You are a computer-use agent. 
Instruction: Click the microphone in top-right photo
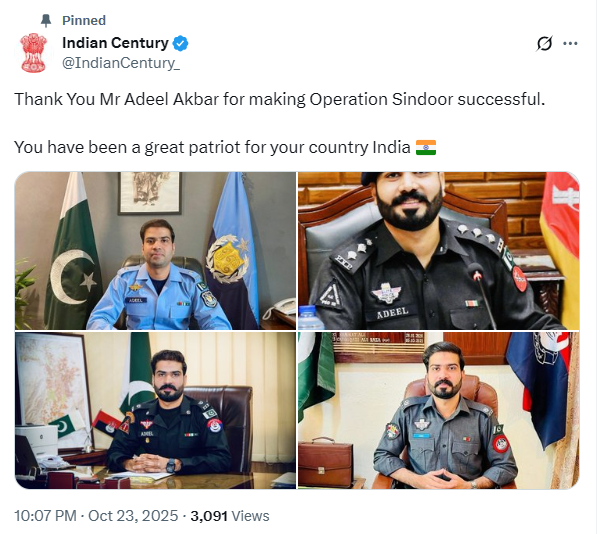481,295
